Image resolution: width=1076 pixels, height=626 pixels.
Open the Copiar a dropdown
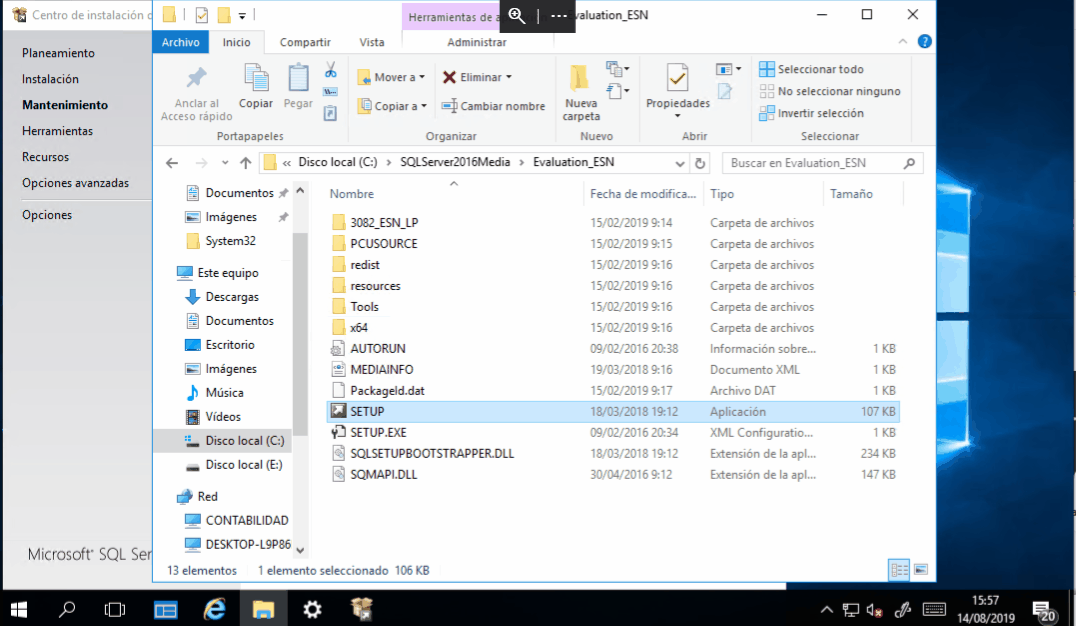(392, 106)
